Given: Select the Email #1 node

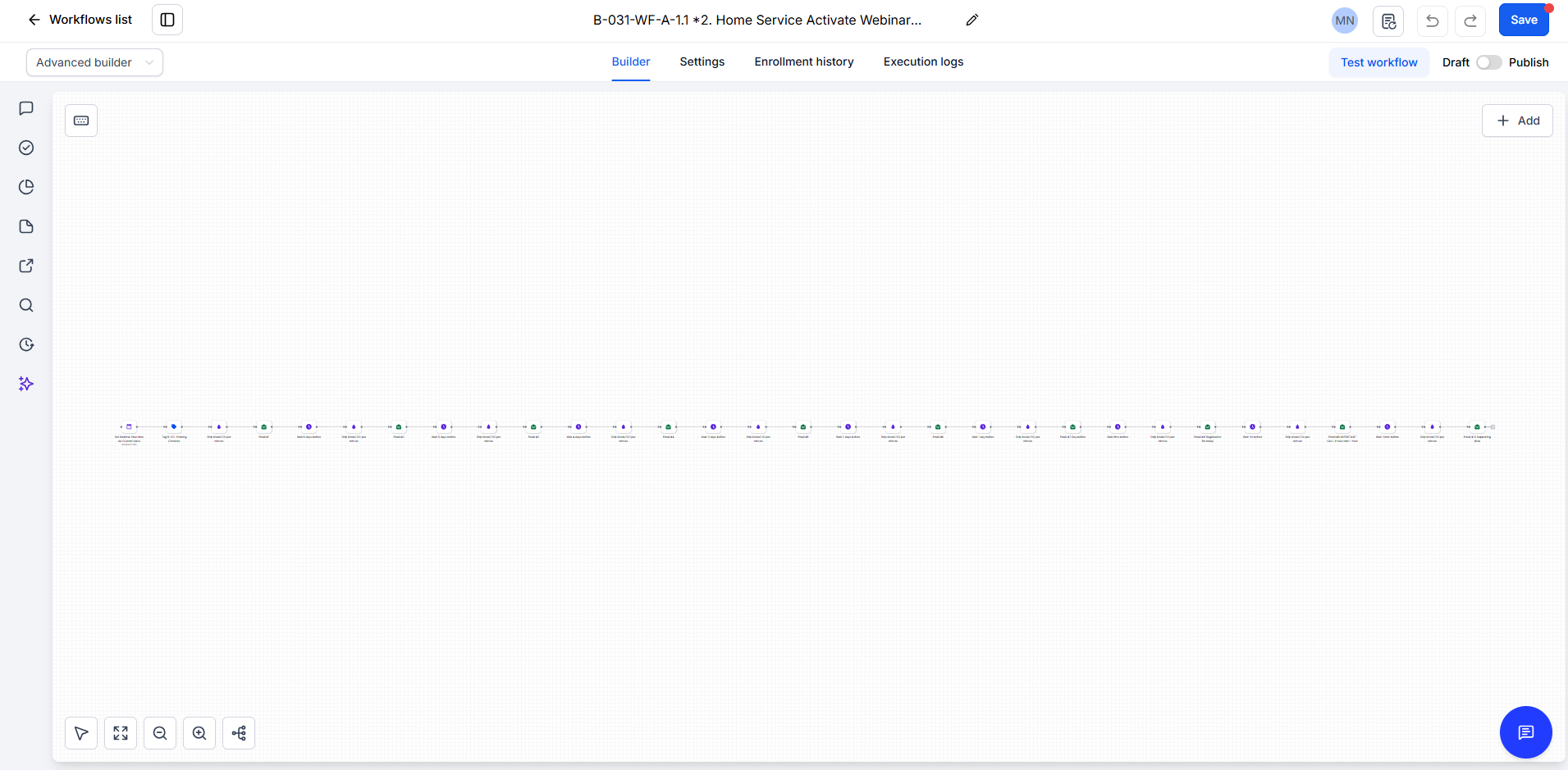Looking at the screenshot, I should [264, 426].
